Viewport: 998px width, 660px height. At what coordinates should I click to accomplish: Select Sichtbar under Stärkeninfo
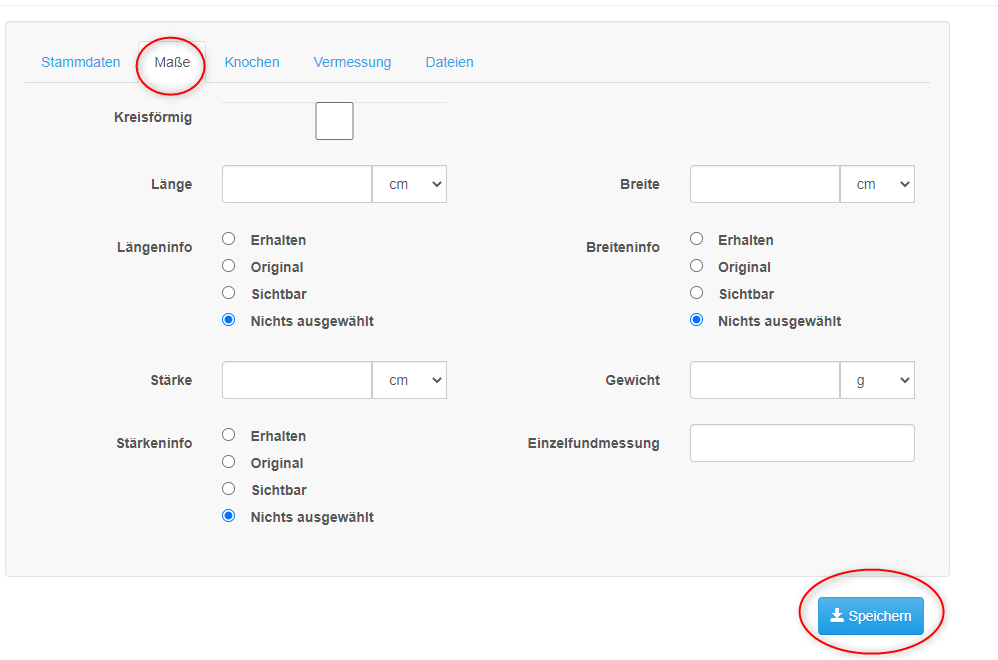pyautogui.click(x=228, y=488)
